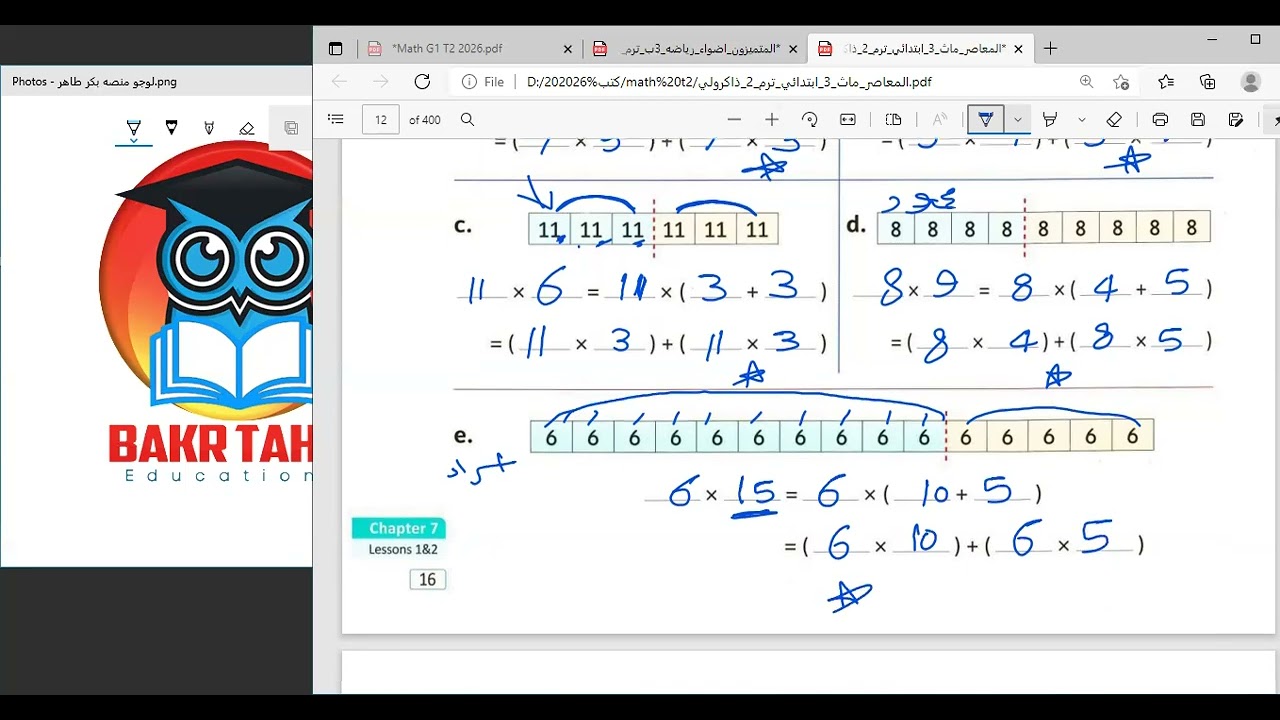Click the Photos window title bar

pos(157,82)
